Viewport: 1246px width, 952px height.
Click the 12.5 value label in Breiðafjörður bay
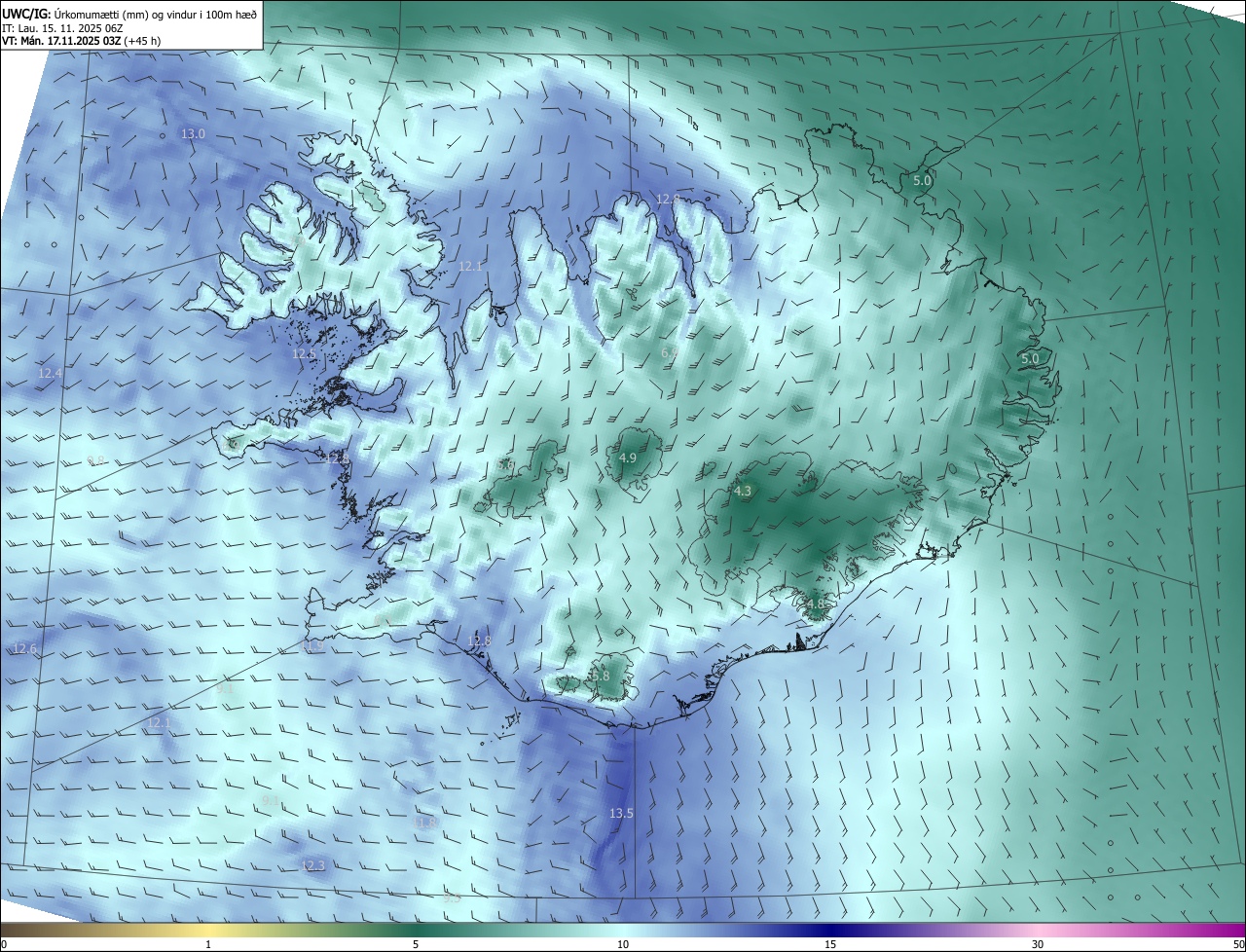point(304,353)
